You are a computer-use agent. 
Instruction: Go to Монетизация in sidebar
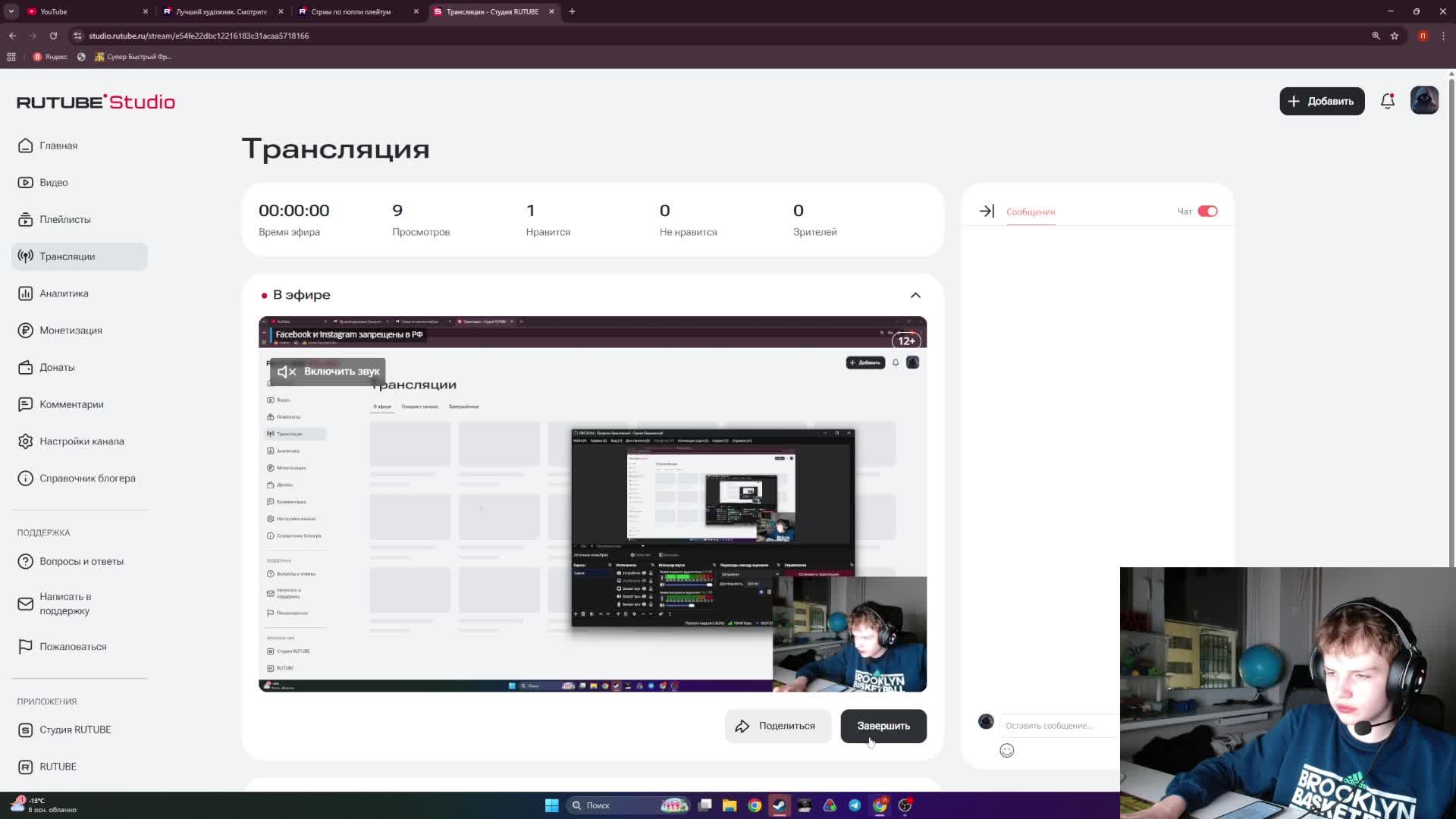(71, 331)
